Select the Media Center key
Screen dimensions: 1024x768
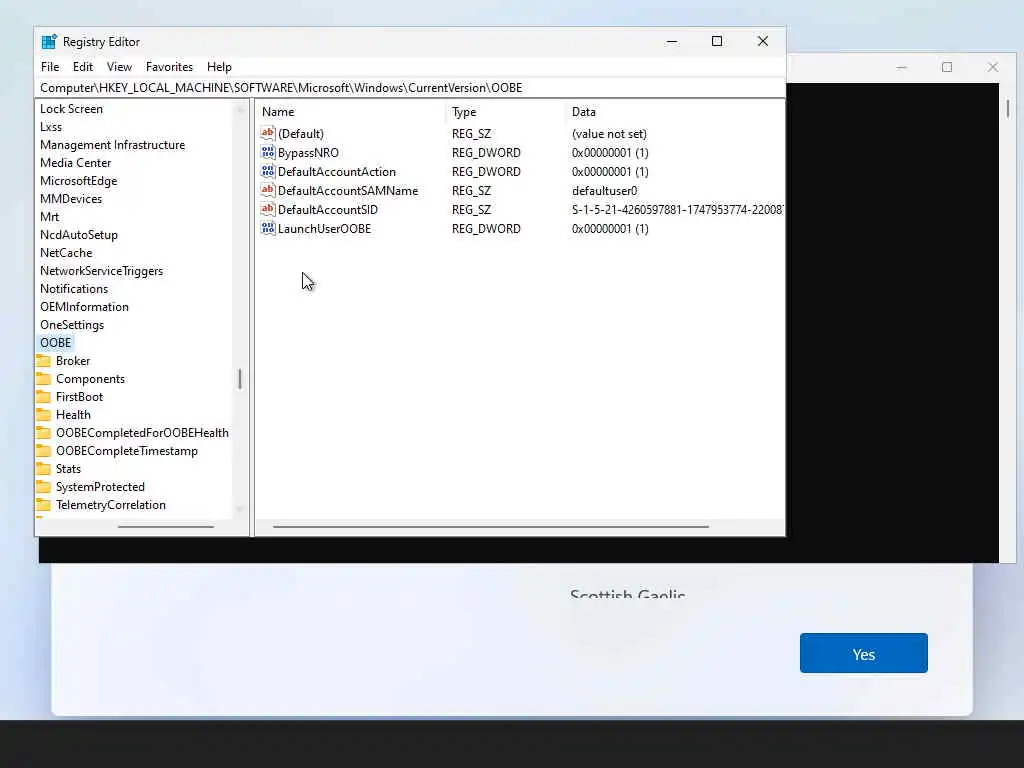[75, 163]
